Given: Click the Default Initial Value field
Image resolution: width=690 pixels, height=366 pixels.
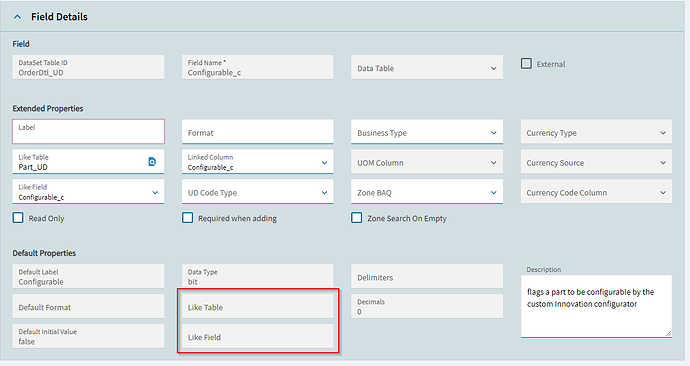Looking at the screenshot, I should point(88,336).
